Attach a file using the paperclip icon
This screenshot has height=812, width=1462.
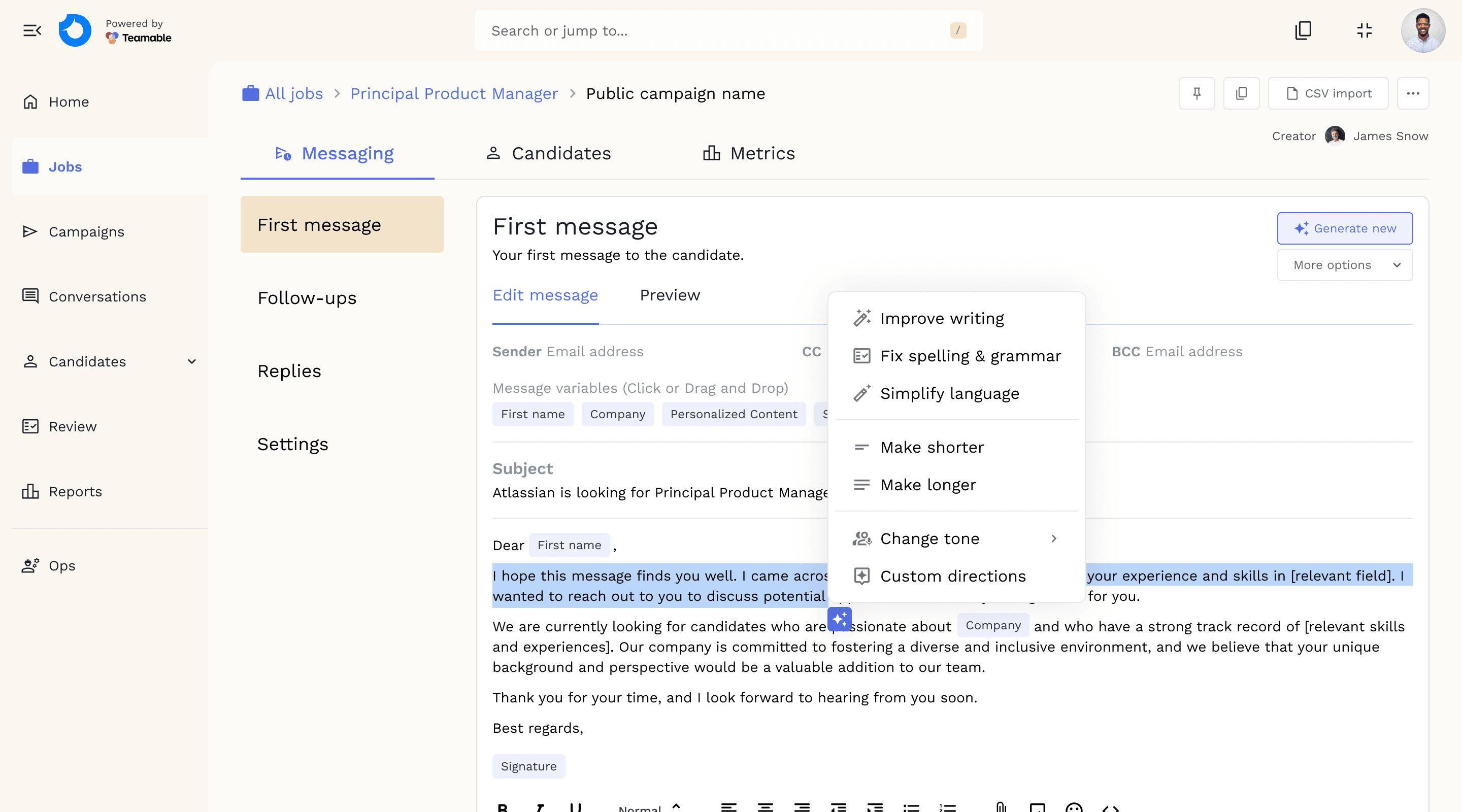click(1001, 807)
